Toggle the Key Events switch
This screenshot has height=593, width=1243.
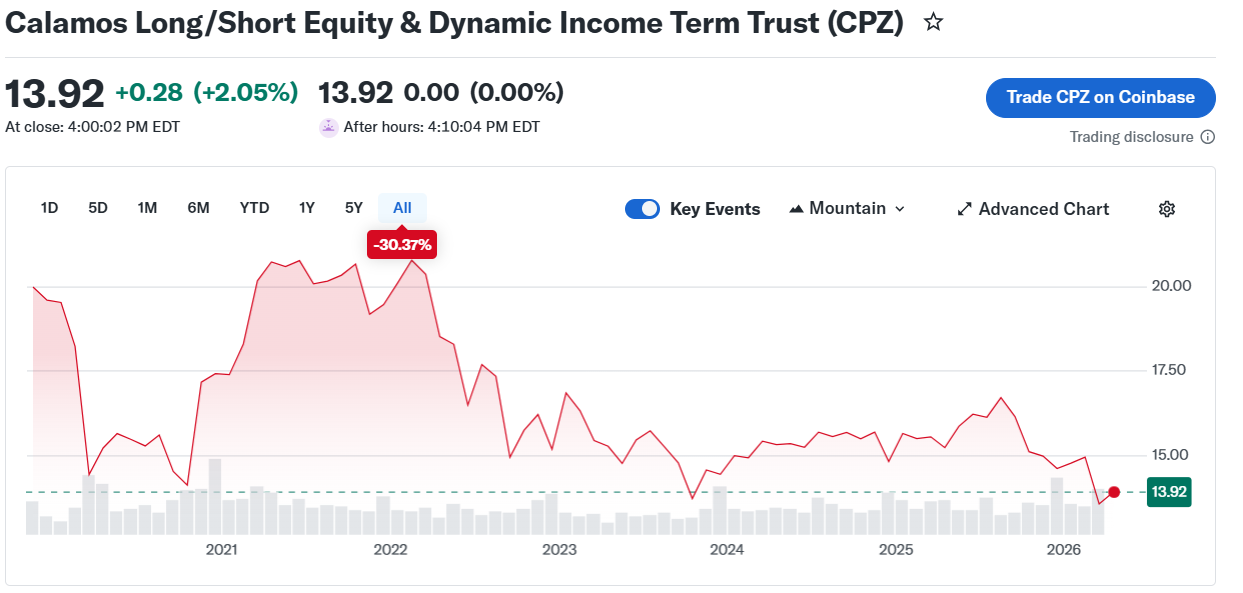[642, 209]
